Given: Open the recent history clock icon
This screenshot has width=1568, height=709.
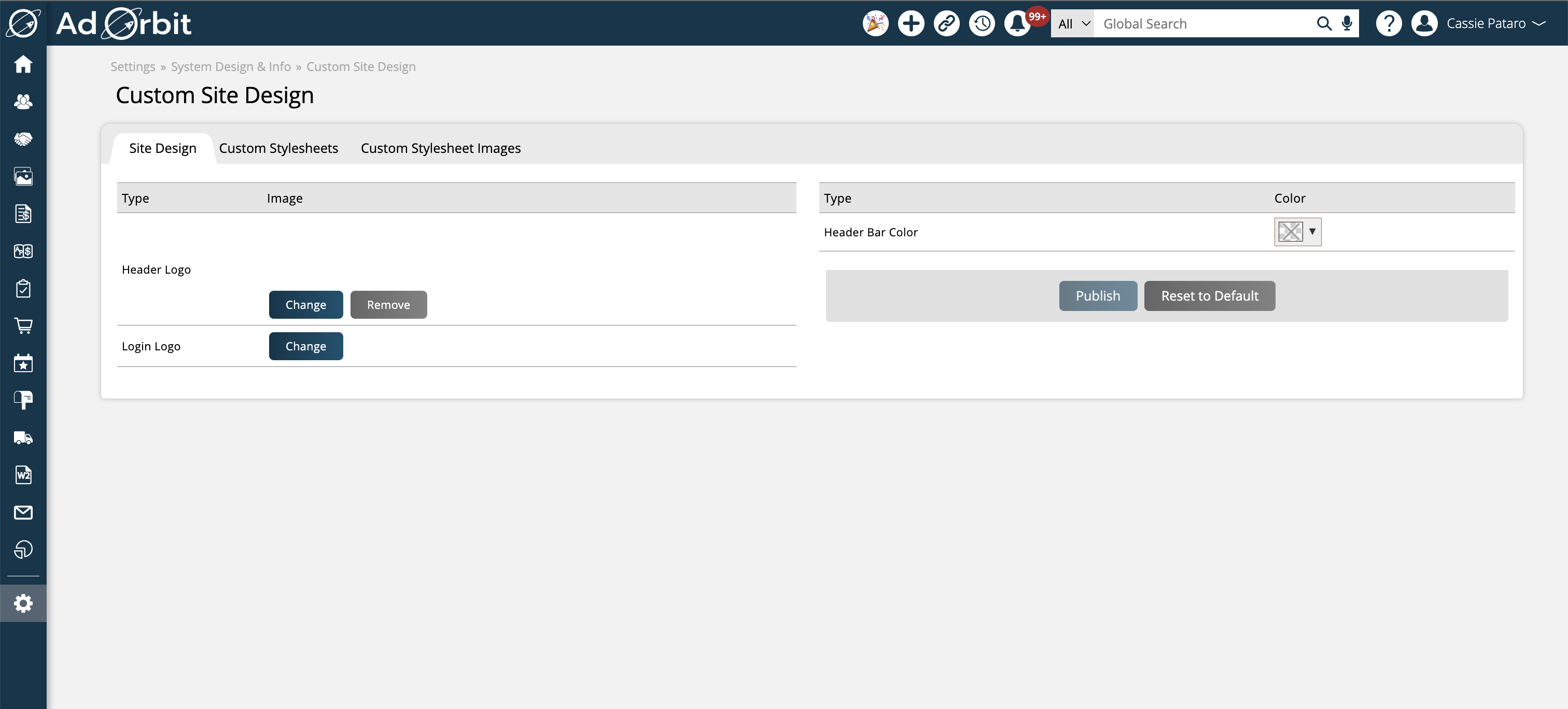Looking at the screenshot, I should click(982, 23).
